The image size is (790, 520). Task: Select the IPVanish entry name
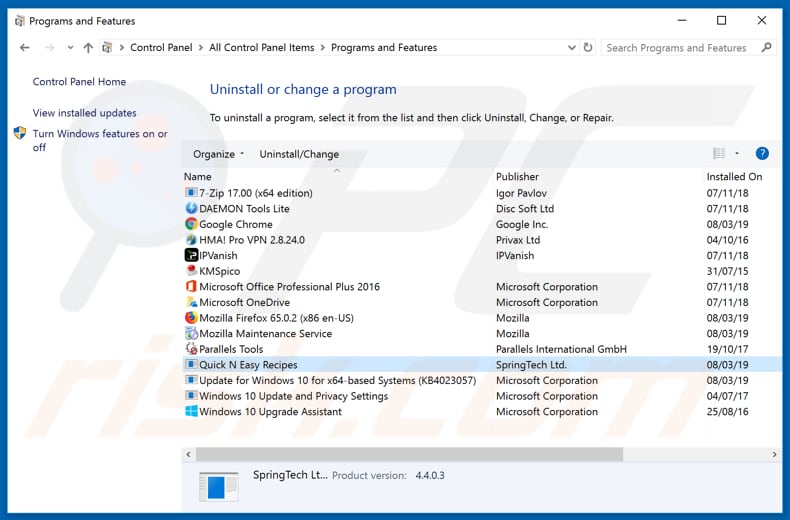pyautogui.click(x=218, y=255)
